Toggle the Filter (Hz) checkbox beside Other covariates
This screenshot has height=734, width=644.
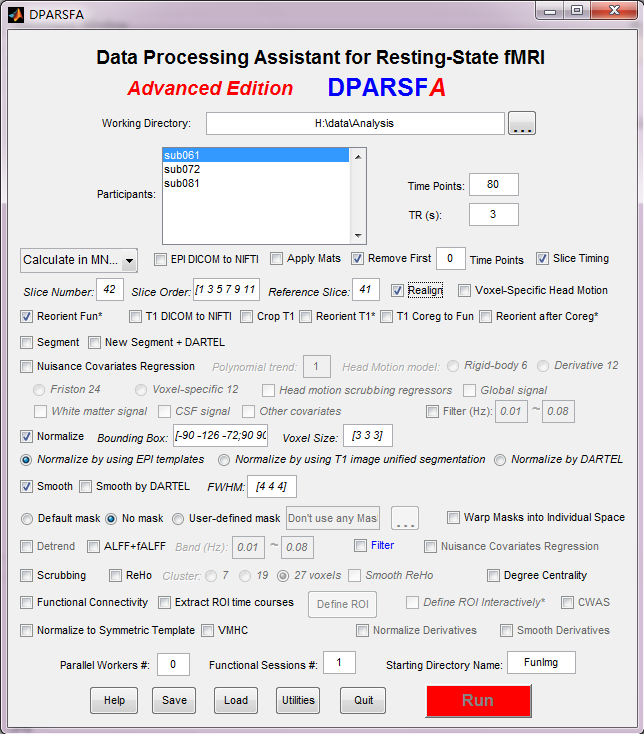(432, 412)
